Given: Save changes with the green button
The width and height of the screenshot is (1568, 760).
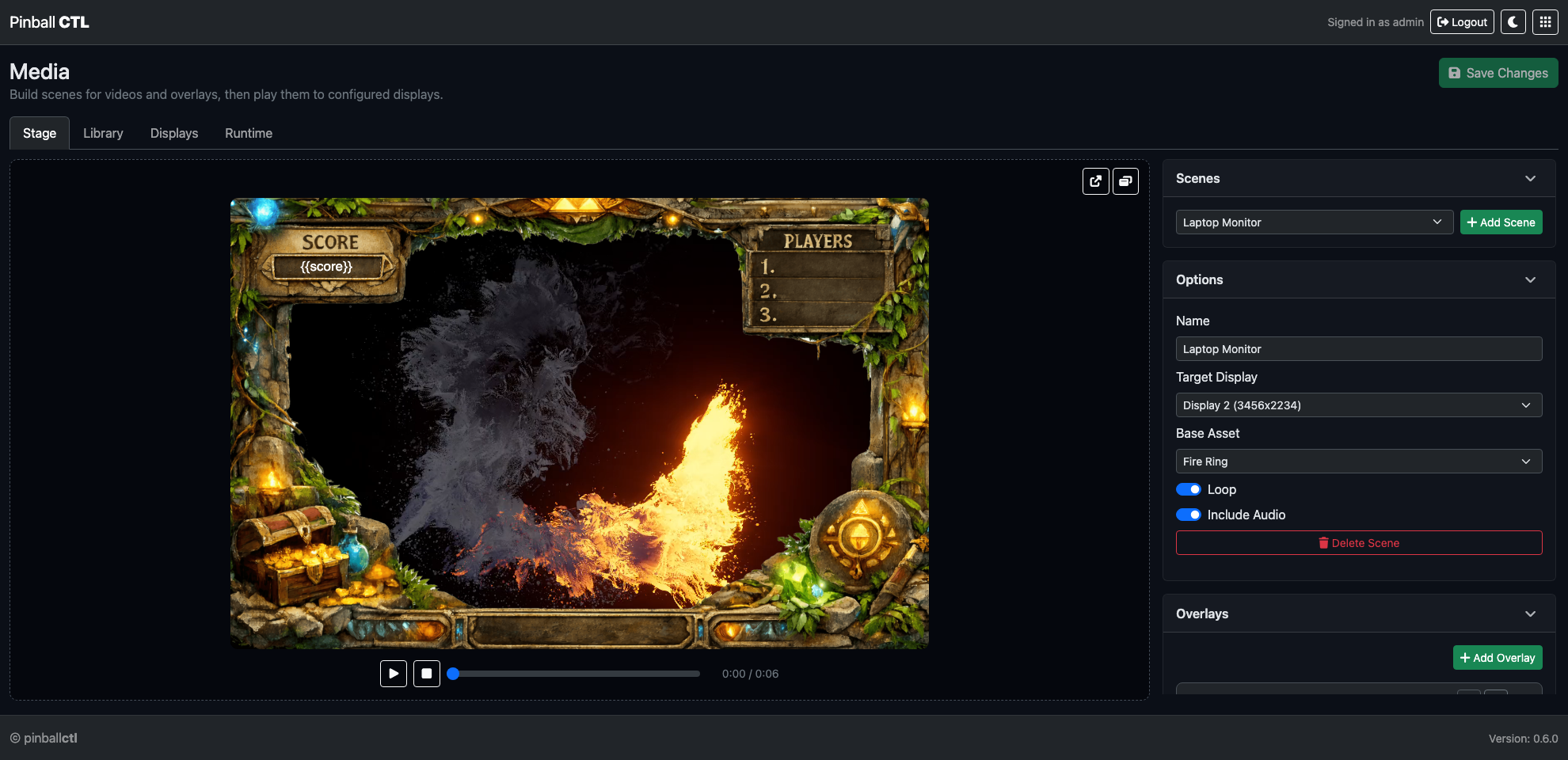Looking at the screenshot, I should (1498, 73).
